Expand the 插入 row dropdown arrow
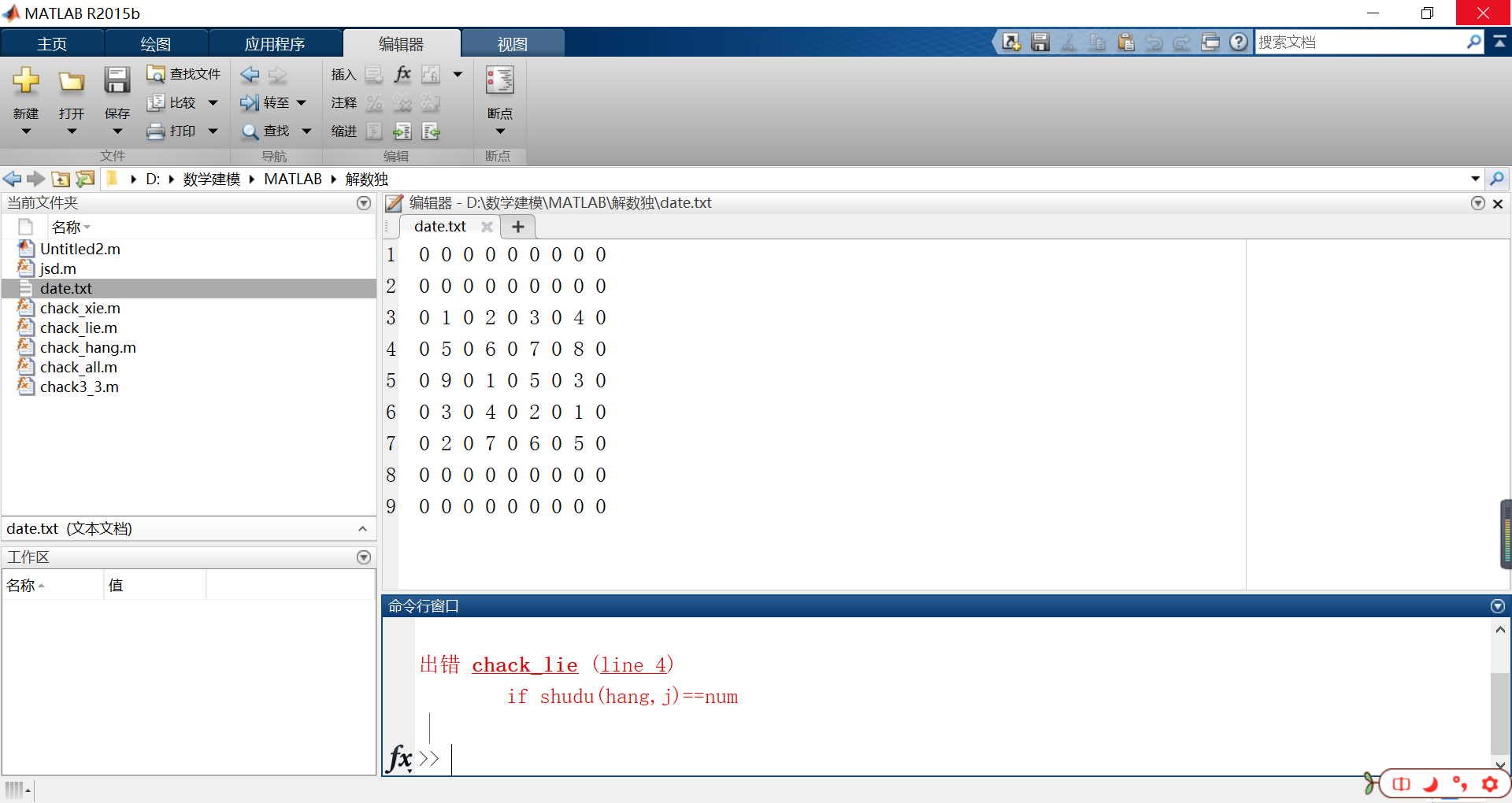1512x803 pixels. click(x=458, y=75)
